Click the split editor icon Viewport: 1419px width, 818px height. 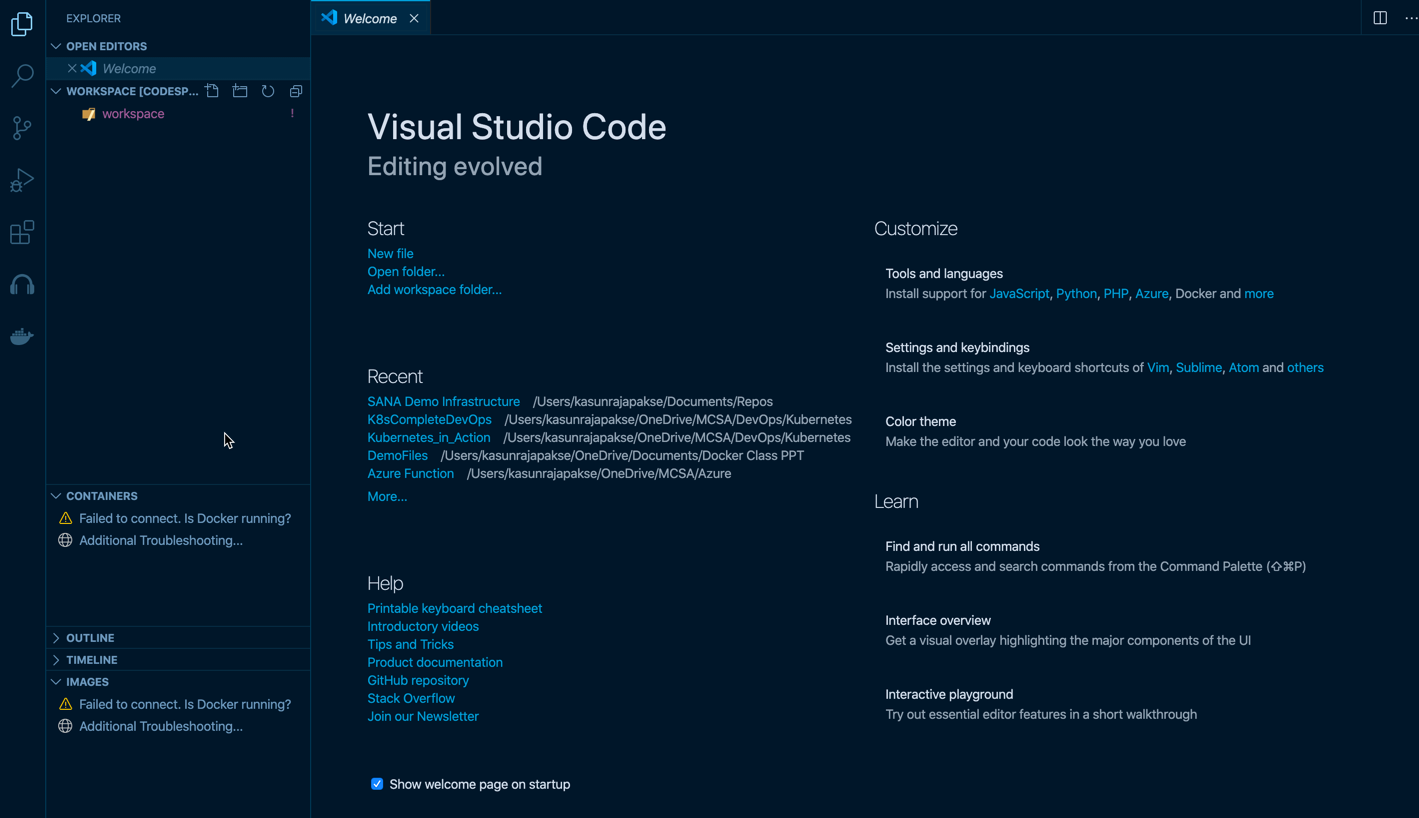[1380, 17]
